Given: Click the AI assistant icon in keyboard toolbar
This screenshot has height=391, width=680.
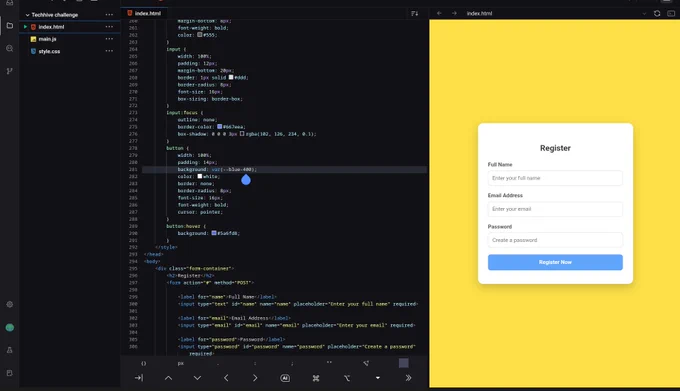Looking at the screenshot, I should [x=285, y=378].
